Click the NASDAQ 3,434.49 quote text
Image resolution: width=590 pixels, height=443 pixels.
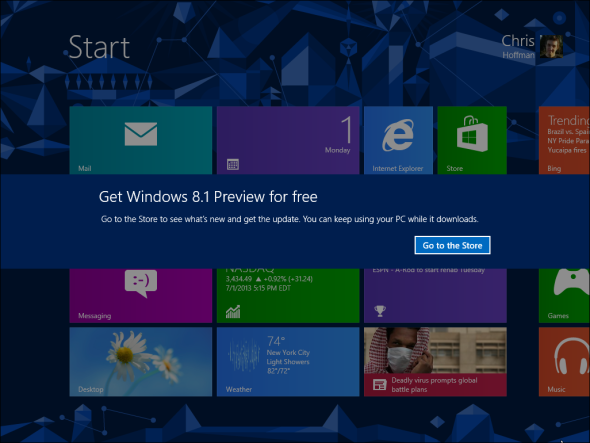point(269,279)
